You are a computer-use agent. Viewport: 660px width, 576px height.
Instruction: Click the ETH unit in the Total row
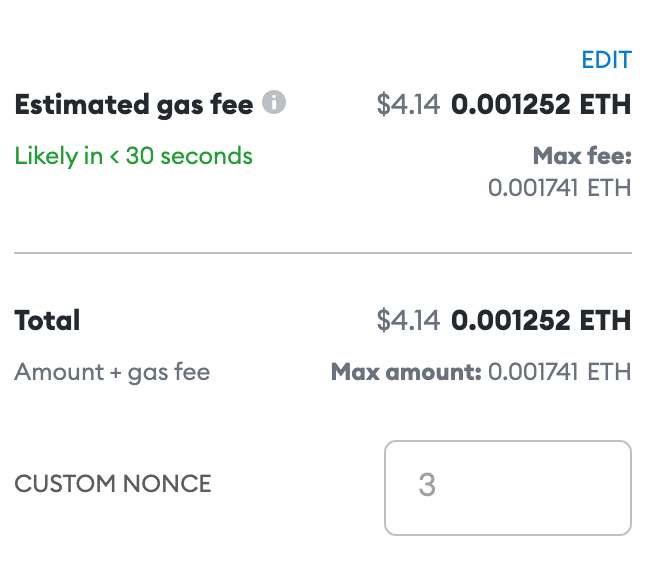[605, 320]
